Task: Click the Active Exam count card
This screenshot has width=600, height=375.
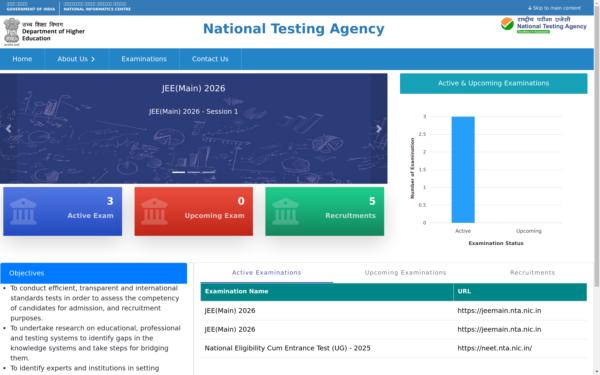Action: (x=63, y=211)
